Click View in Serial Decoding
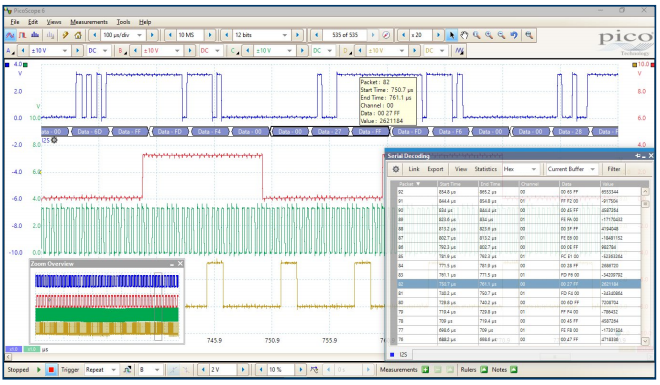 (x=461, y=169)
